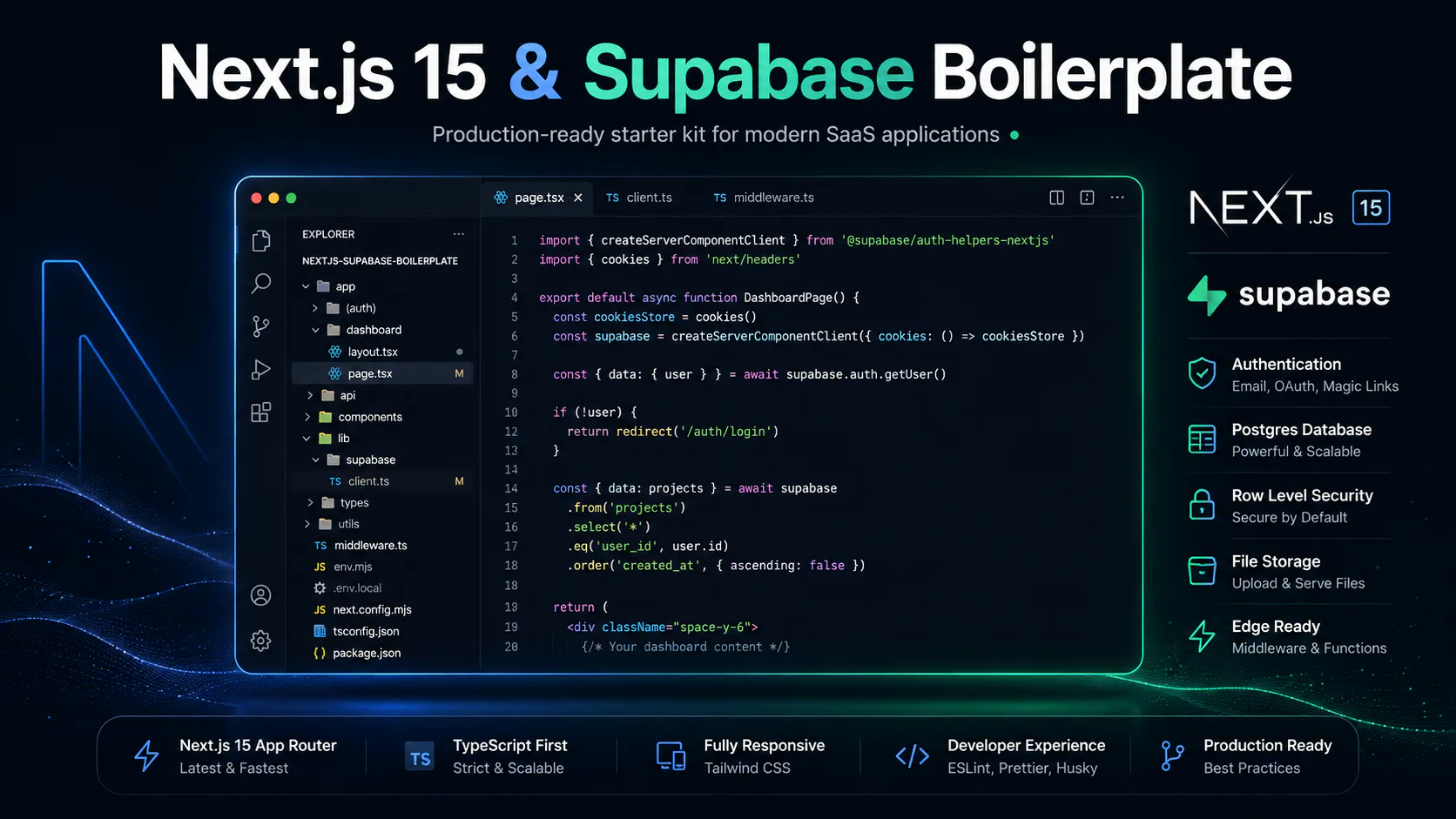Viewport: 1456px width, 819px height.
Task: Click the Authentication shield icon
Action: tap(1203, 373)
